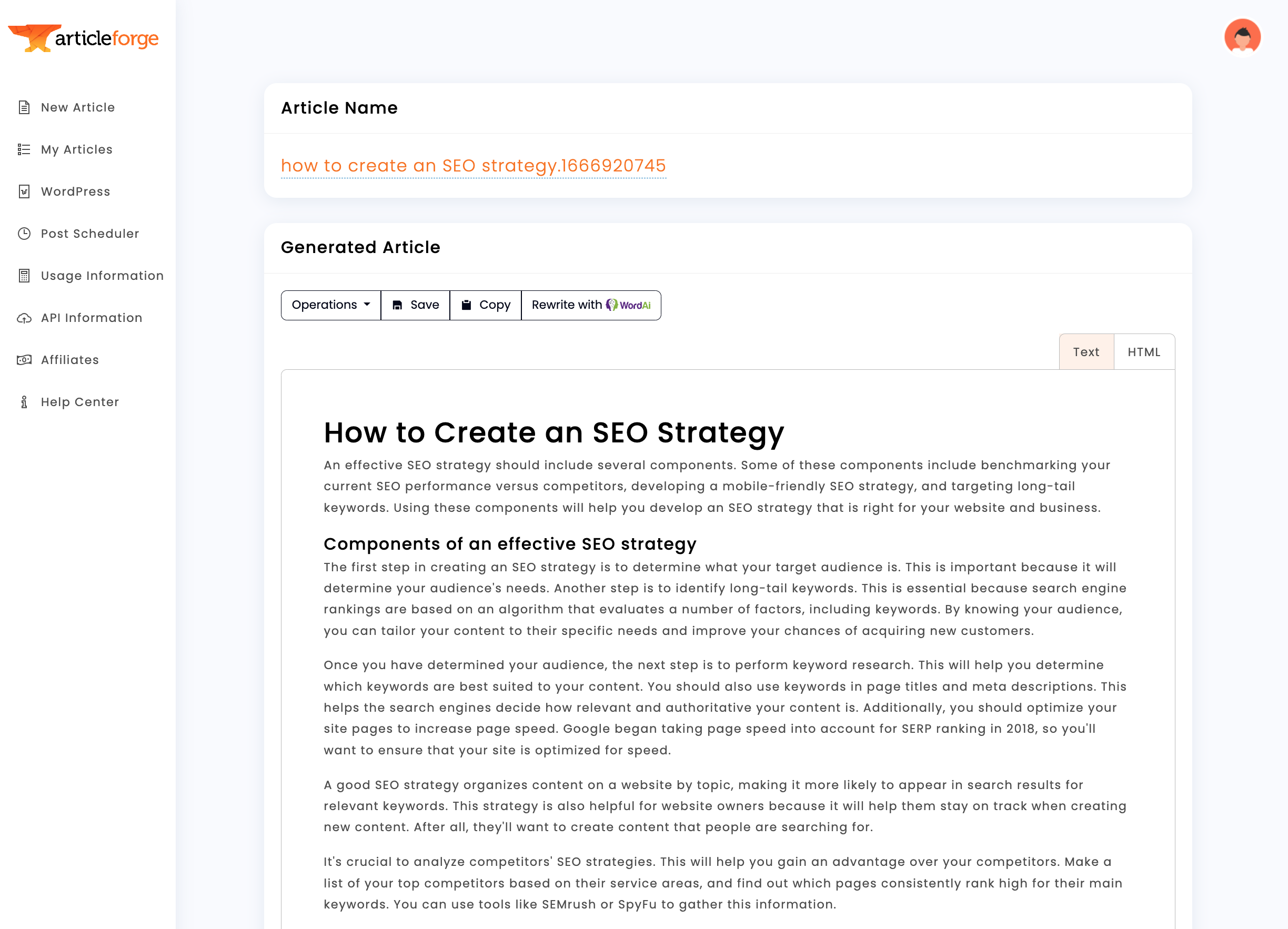This screenshot has width=1288, height=929.
Task: Save the generated article
Action: point(415,305)
